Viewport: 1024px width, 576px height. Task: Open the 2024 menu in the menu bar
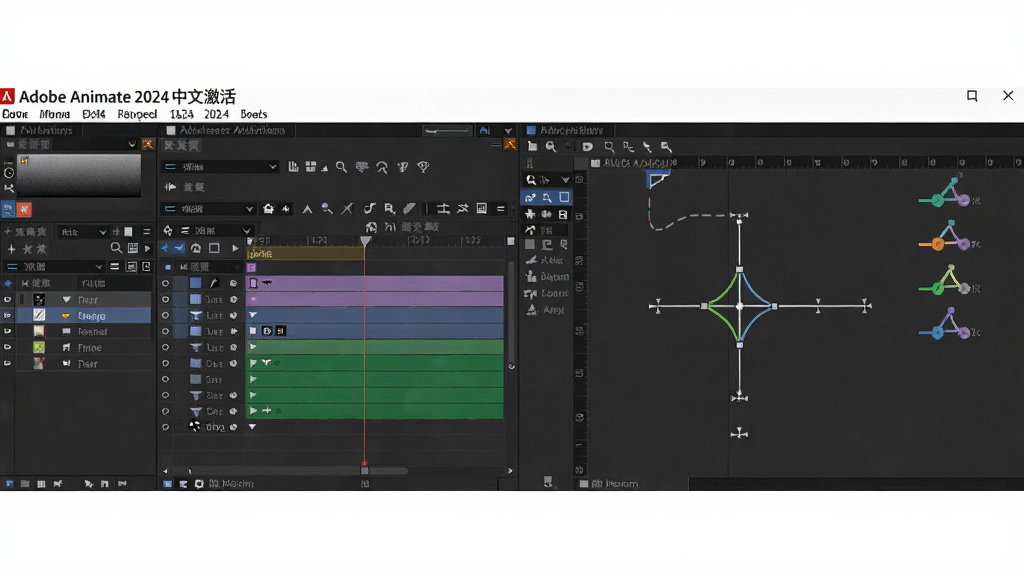(x=216, y=114)
